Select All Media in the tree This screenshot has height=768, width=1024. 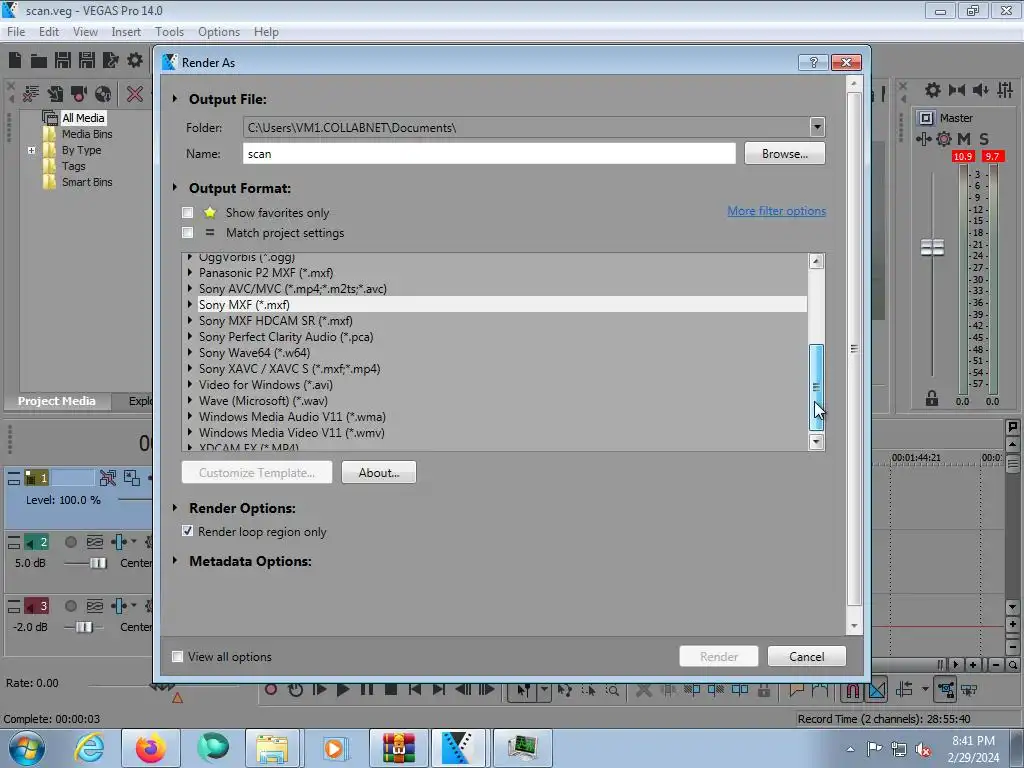(83, 118)
